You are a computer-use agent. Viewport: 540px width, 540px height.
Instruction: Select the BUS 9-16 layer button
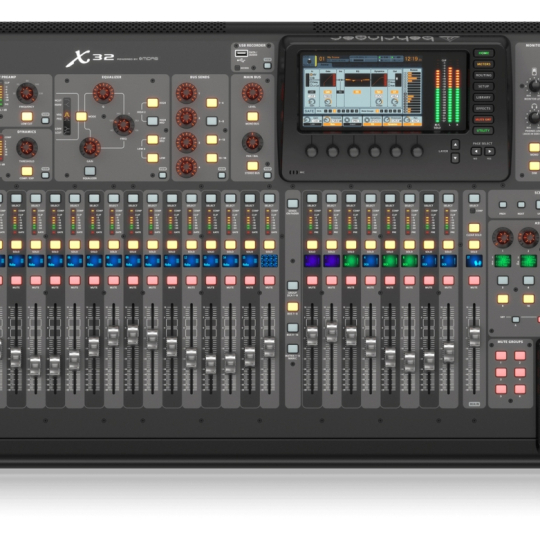[293, 328]
